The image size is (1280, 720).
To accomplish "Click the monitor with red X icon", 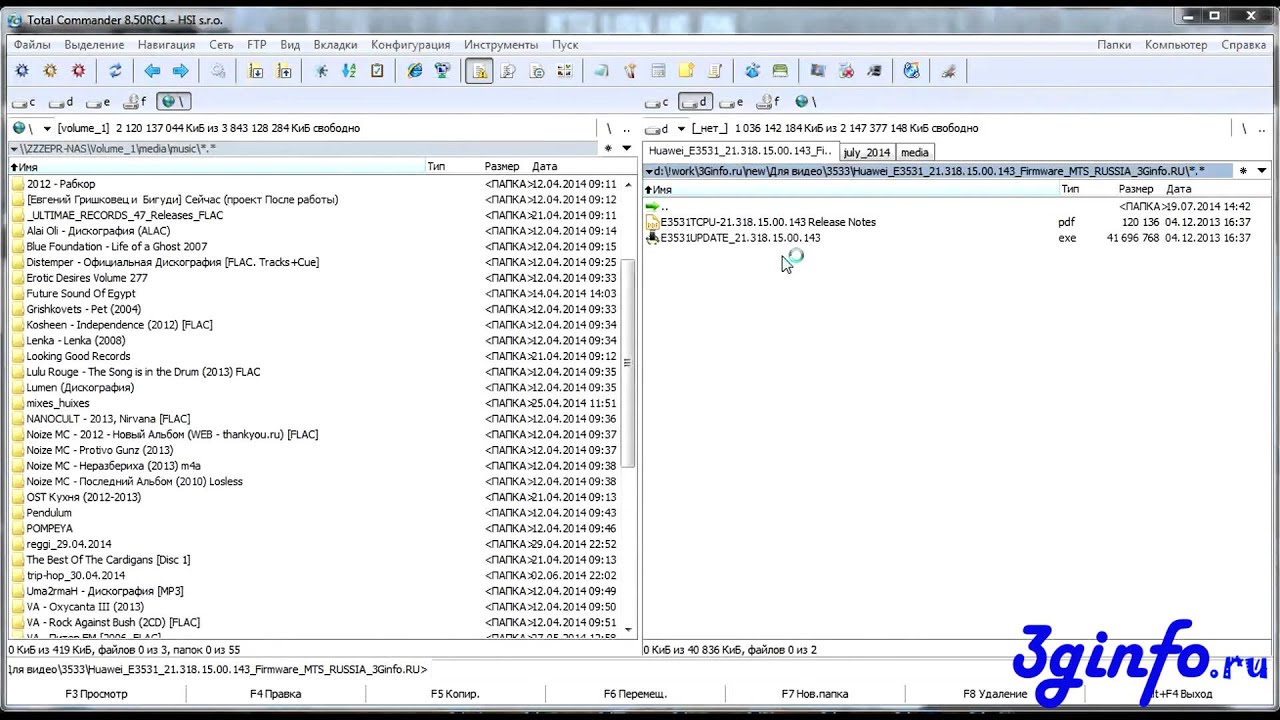I will (x=846, y=71).
